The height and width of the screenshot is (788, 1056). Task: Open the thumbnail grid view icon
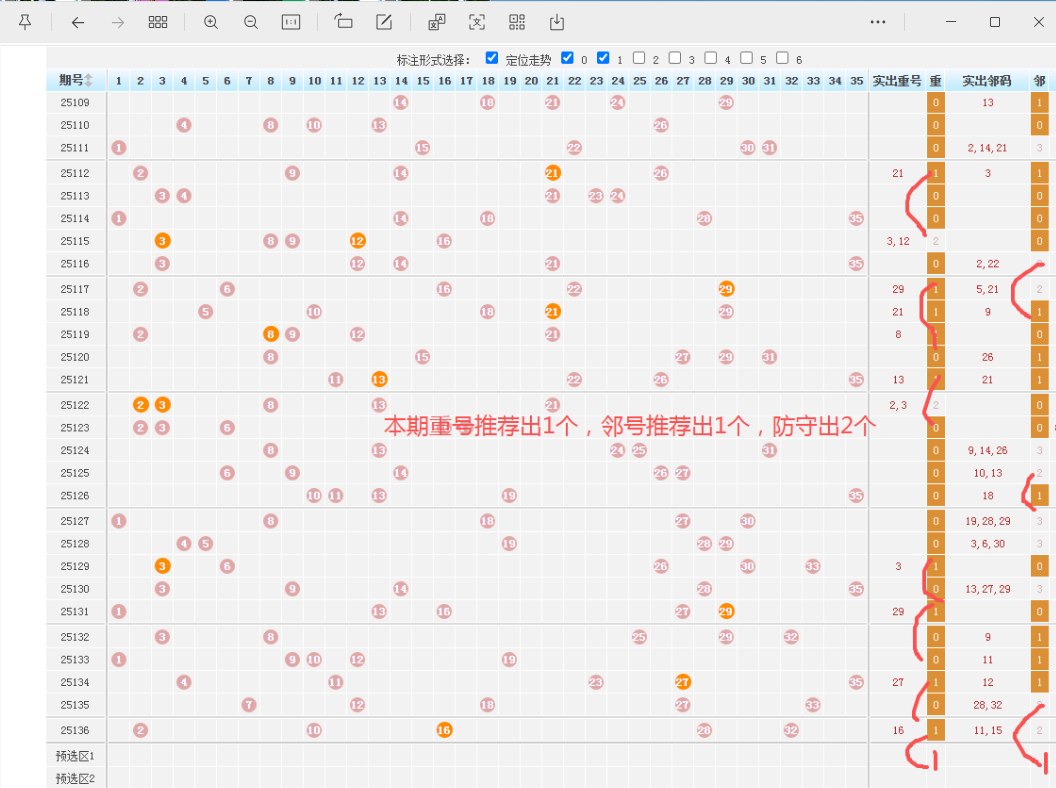158,22
